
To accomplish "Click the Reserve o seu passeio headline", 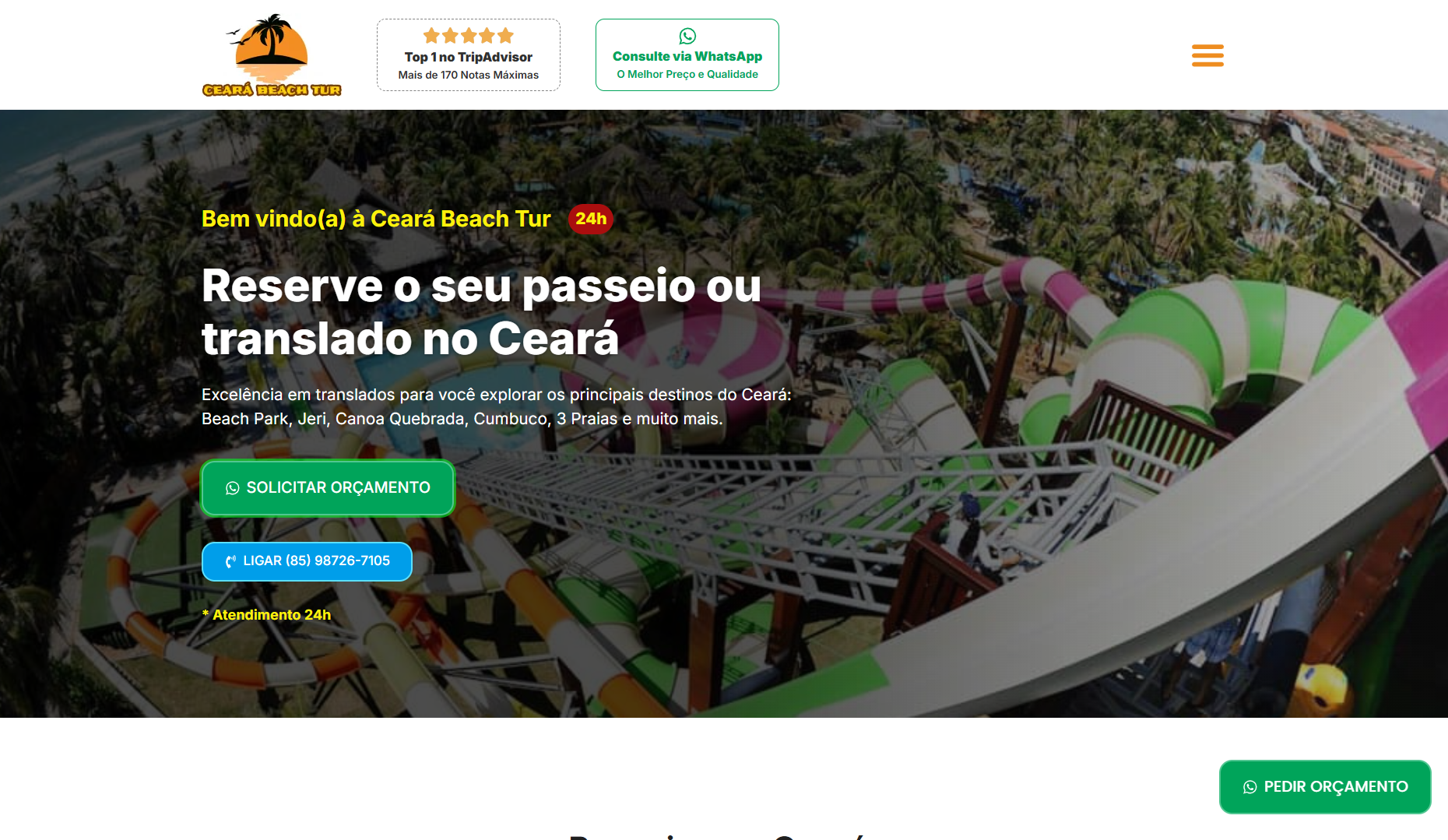I will (481, 311).
